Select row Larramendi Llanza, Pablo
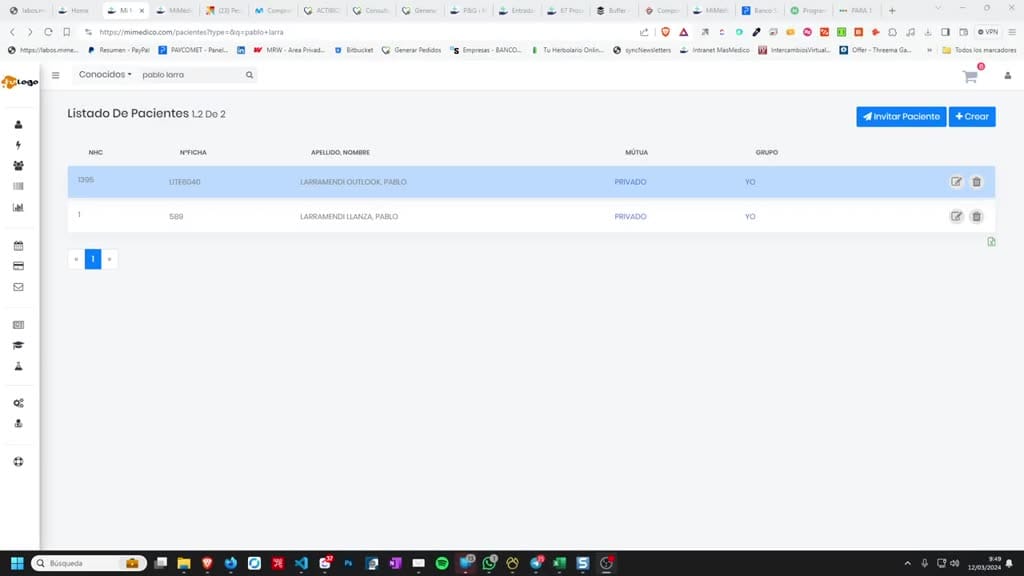 tap(531, 216)
